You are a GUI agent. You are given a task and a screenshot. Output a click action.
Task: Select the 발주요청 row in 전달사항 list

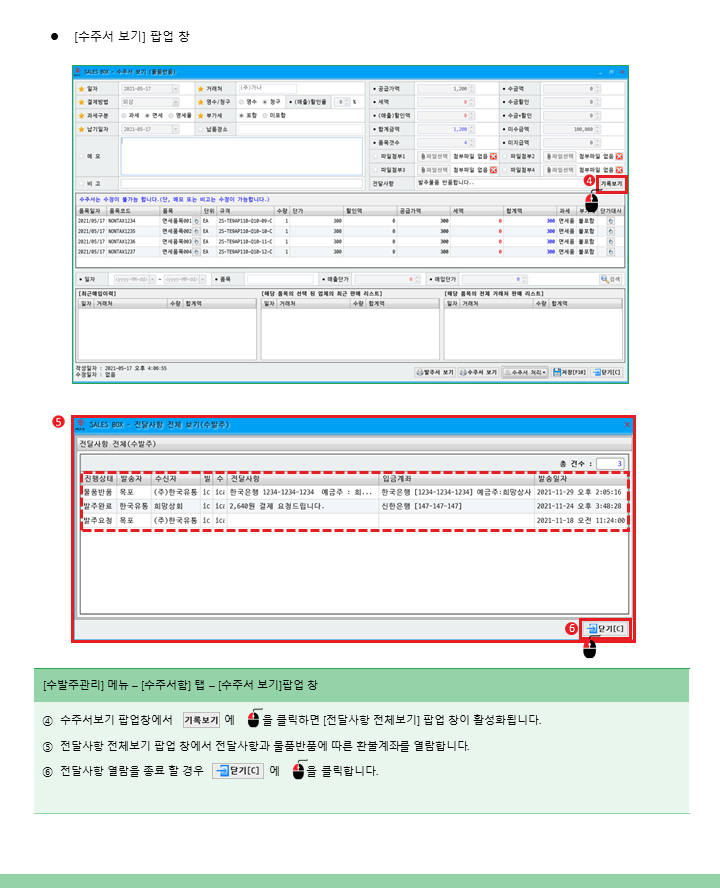click(355, 520)
